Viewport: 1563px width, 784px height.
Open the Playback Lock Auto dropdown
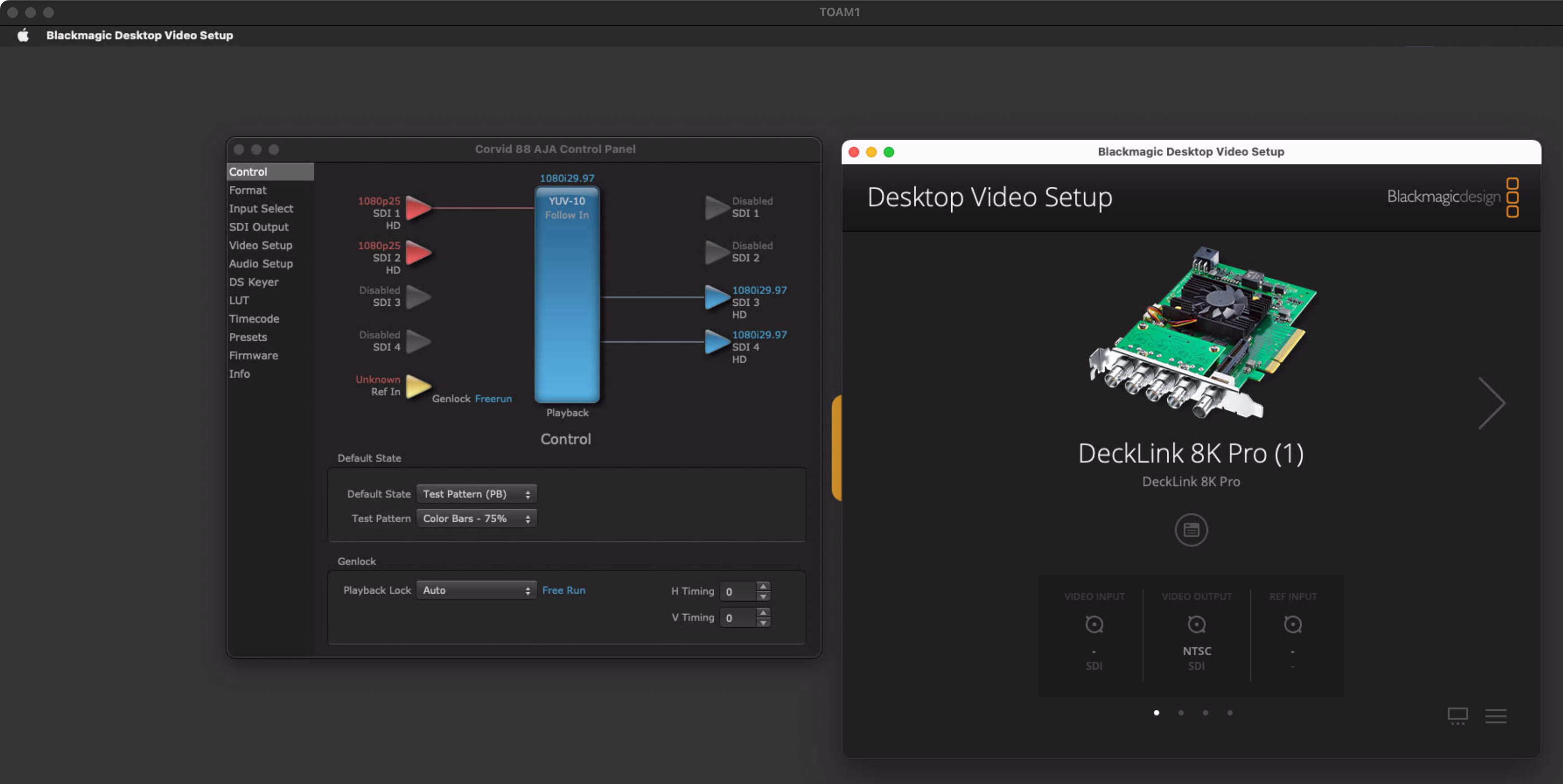pyautogui.click(x=476, y=590)
